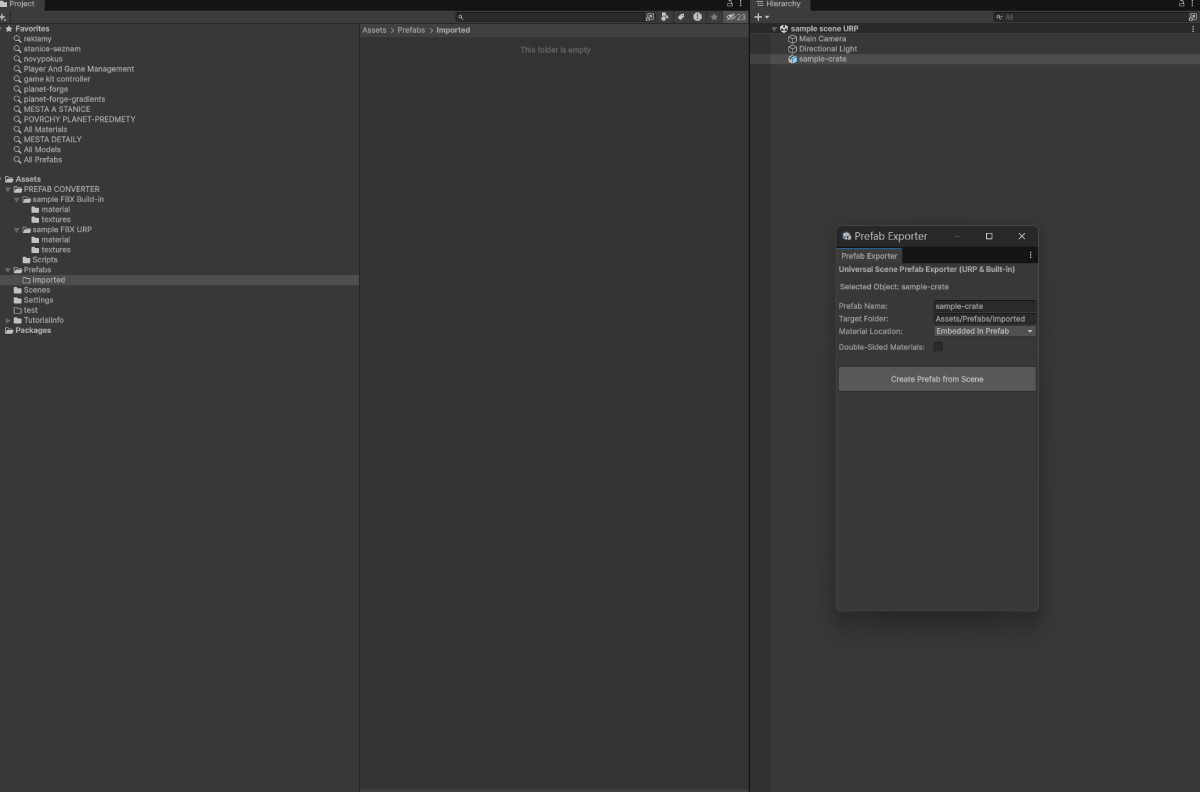The width and height of the screenshot is (1200, 792).
Task: Select All Models favorite
Action: (x=42, y=149)
